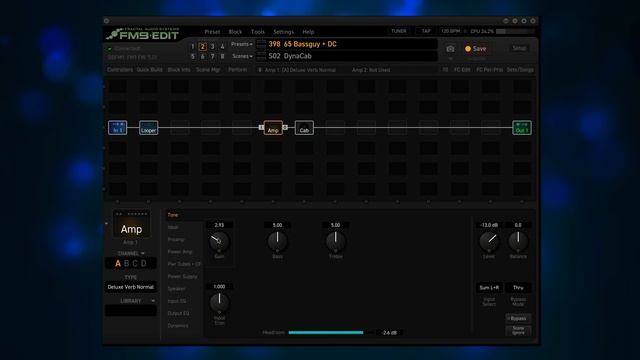
Task: Select the Cab block on the grid
Action: click(x=304, y=128)
